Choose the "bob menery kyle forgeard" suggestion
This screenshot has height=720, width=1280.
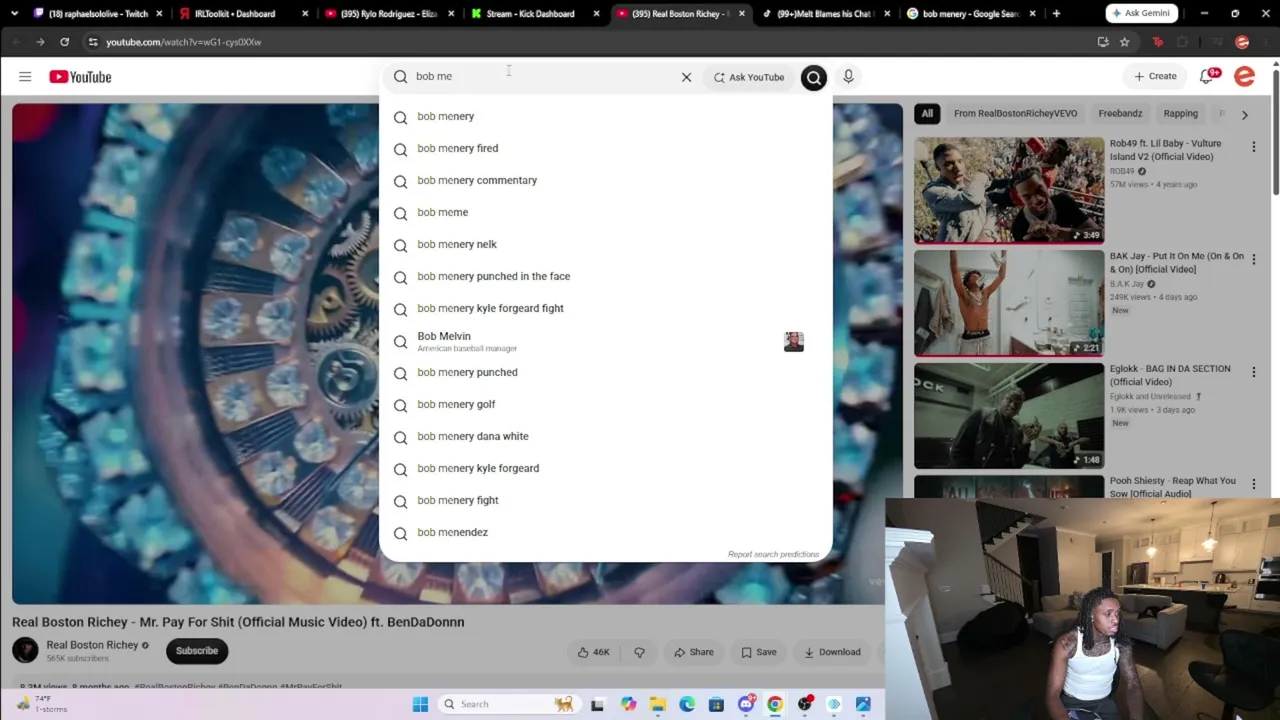pyautogui.click(x=605, y=468)
